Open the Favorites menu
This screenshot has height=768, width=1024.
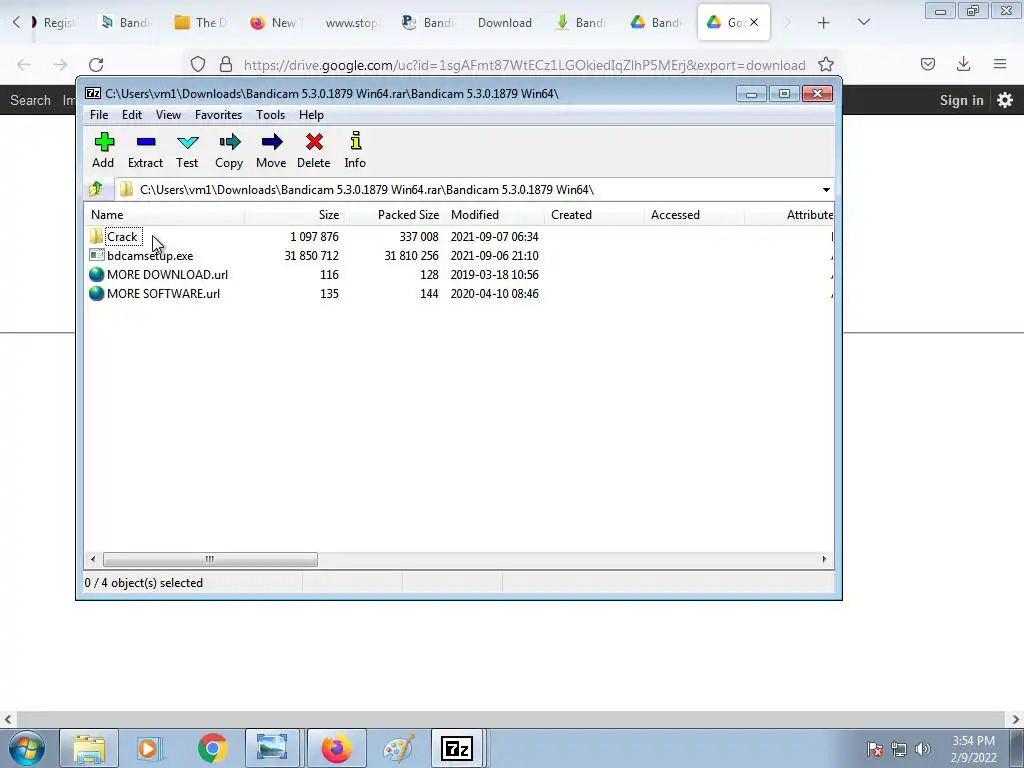(x=218, y=115)
